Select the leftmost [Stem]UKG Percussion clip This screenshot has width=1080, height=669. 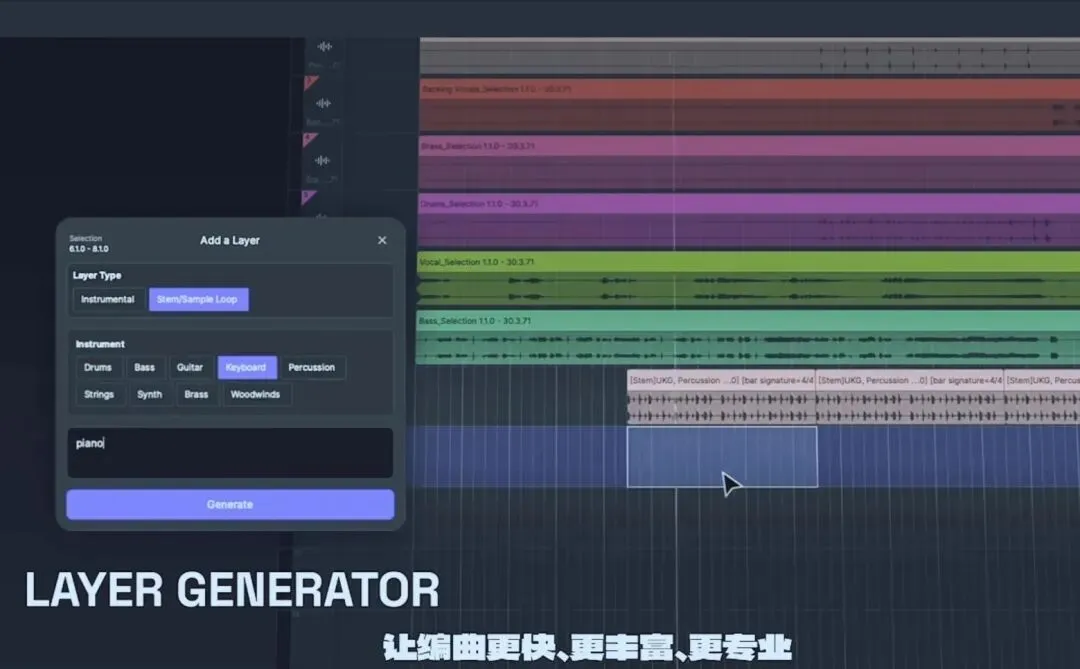click(x=721, y=397)
